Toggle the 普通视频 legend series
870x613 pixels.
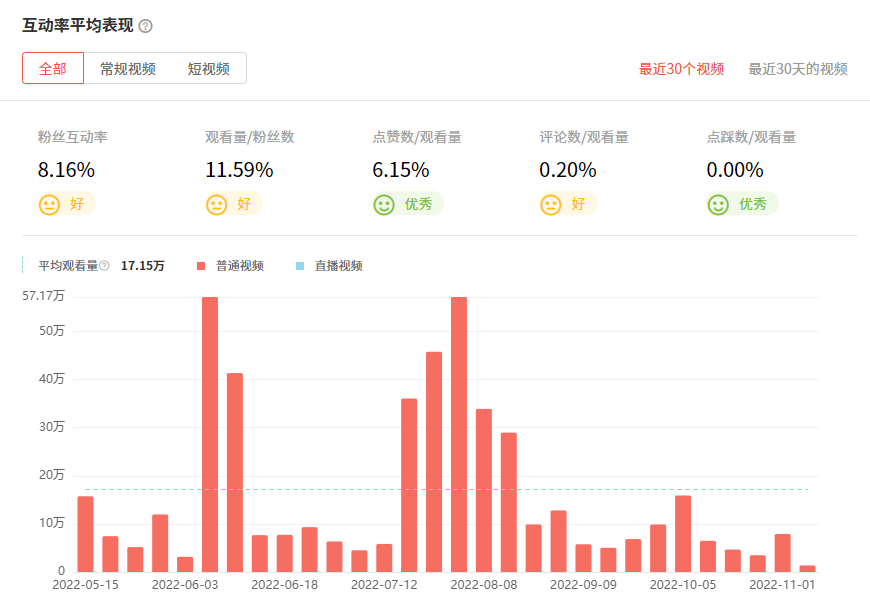[x=239, y=266]
